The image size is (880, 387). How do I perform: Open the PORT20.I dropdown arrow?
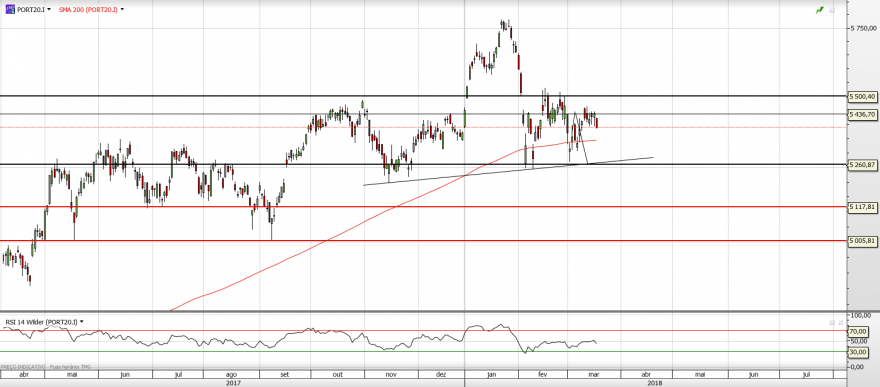click(49, 10)
